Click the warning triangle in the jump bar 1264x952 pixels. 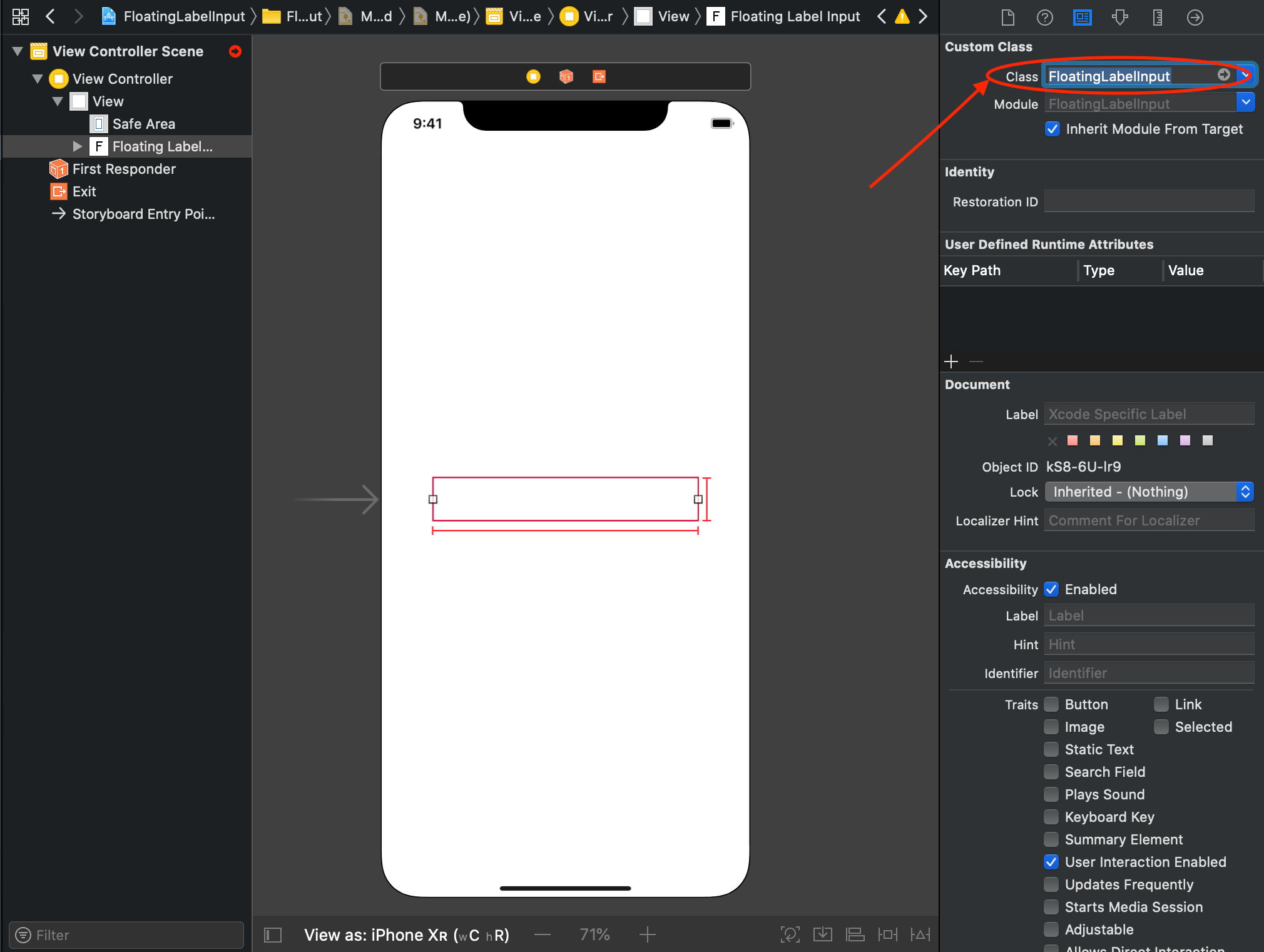[902, 17]
